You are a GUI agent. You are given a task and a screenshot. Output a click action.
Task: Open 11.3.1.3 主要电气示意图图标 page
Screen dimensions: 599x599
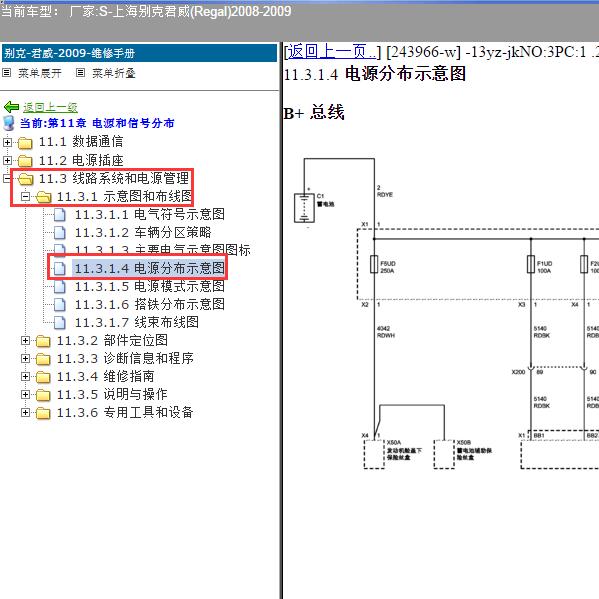tap(162, 250)
